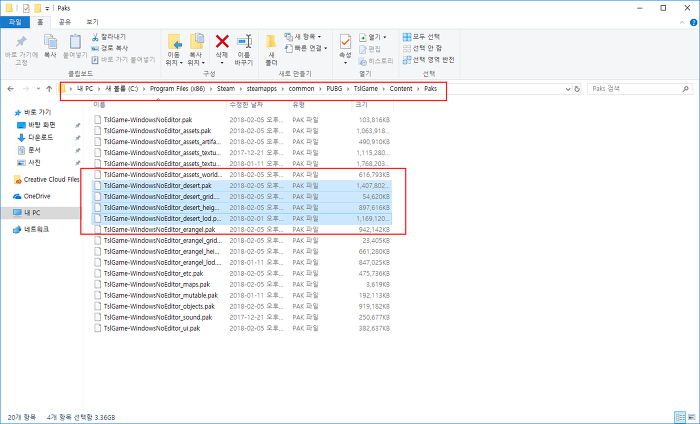Open the File (파일) tab
The image size is (700, 424).
pos(15,22)
